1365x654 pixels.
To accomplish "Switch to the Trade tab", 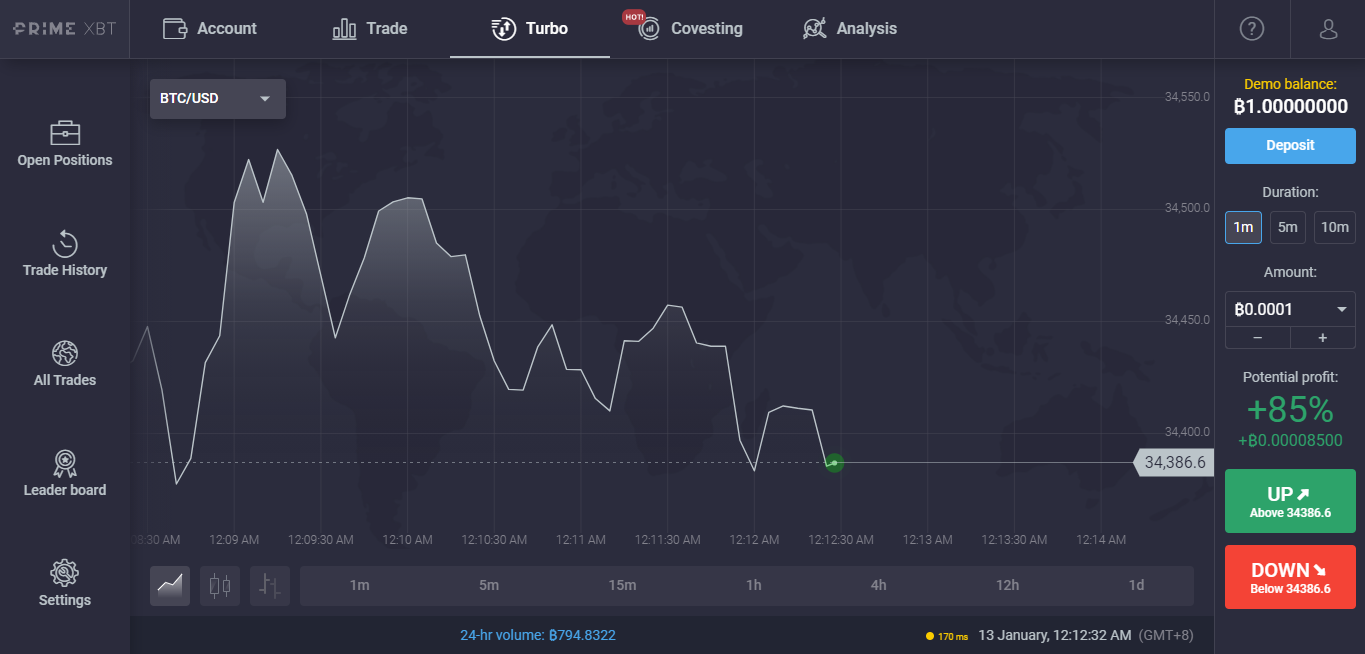I will 370,29.
